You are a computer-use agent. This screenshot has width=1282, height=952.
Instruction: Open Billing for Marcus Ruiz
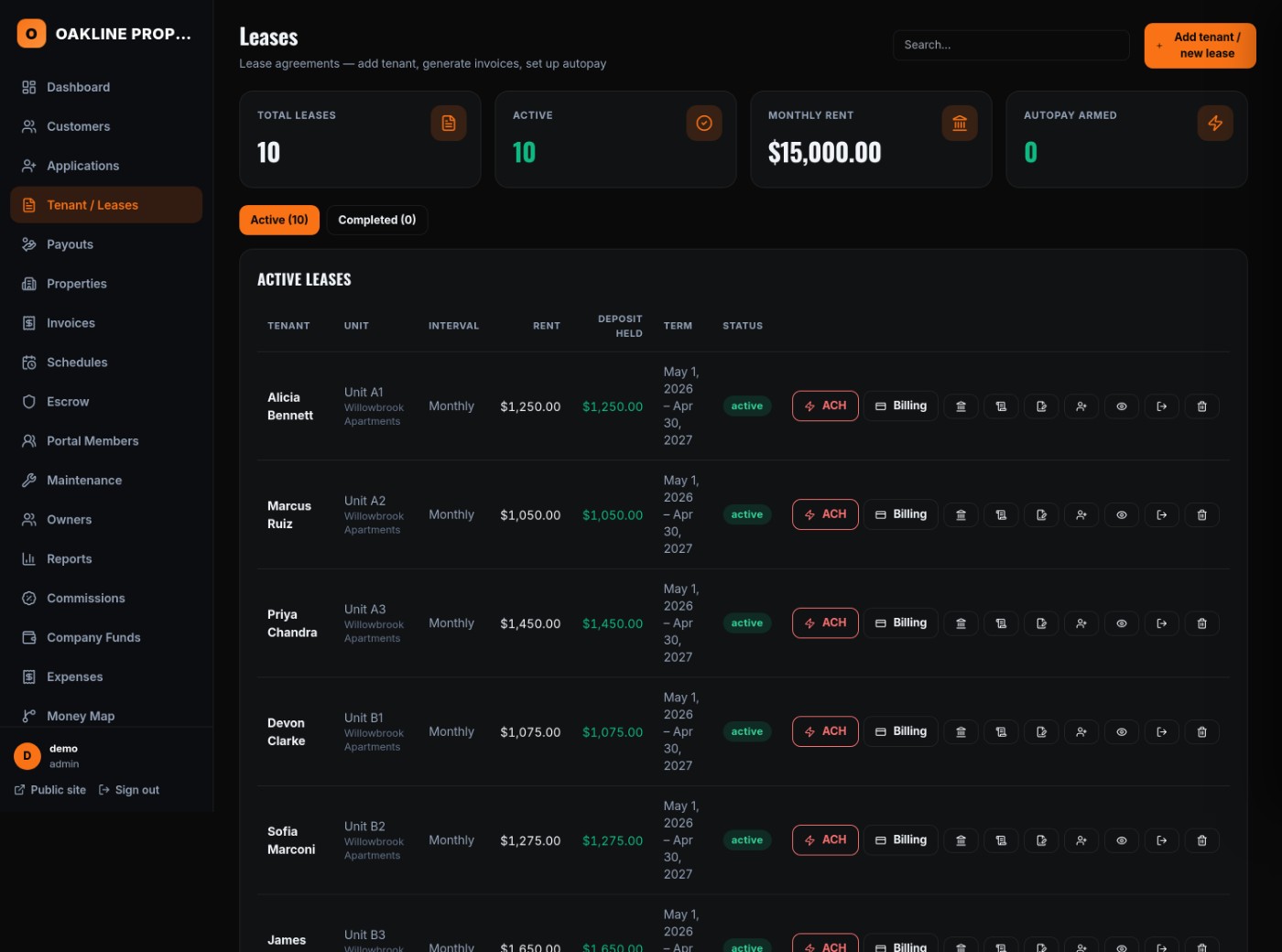tap(901, 514)
